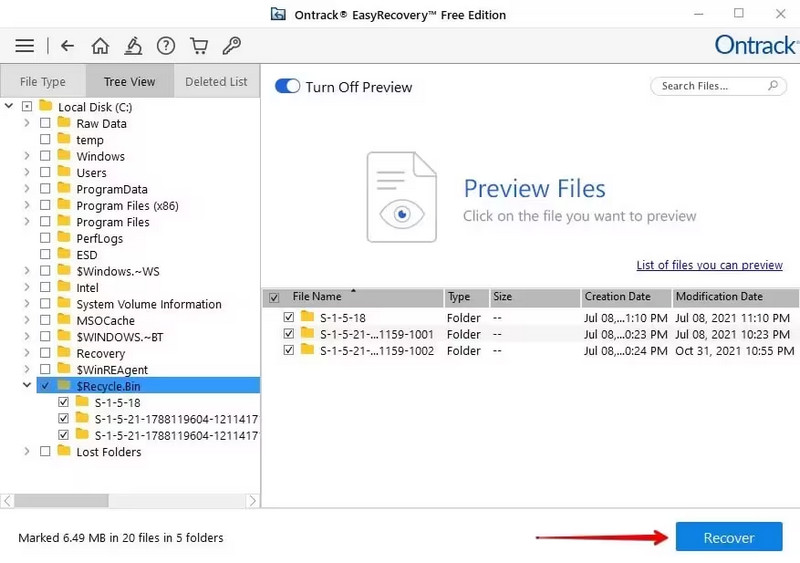Sort by the Creation Date column

[x=626, y=297]
